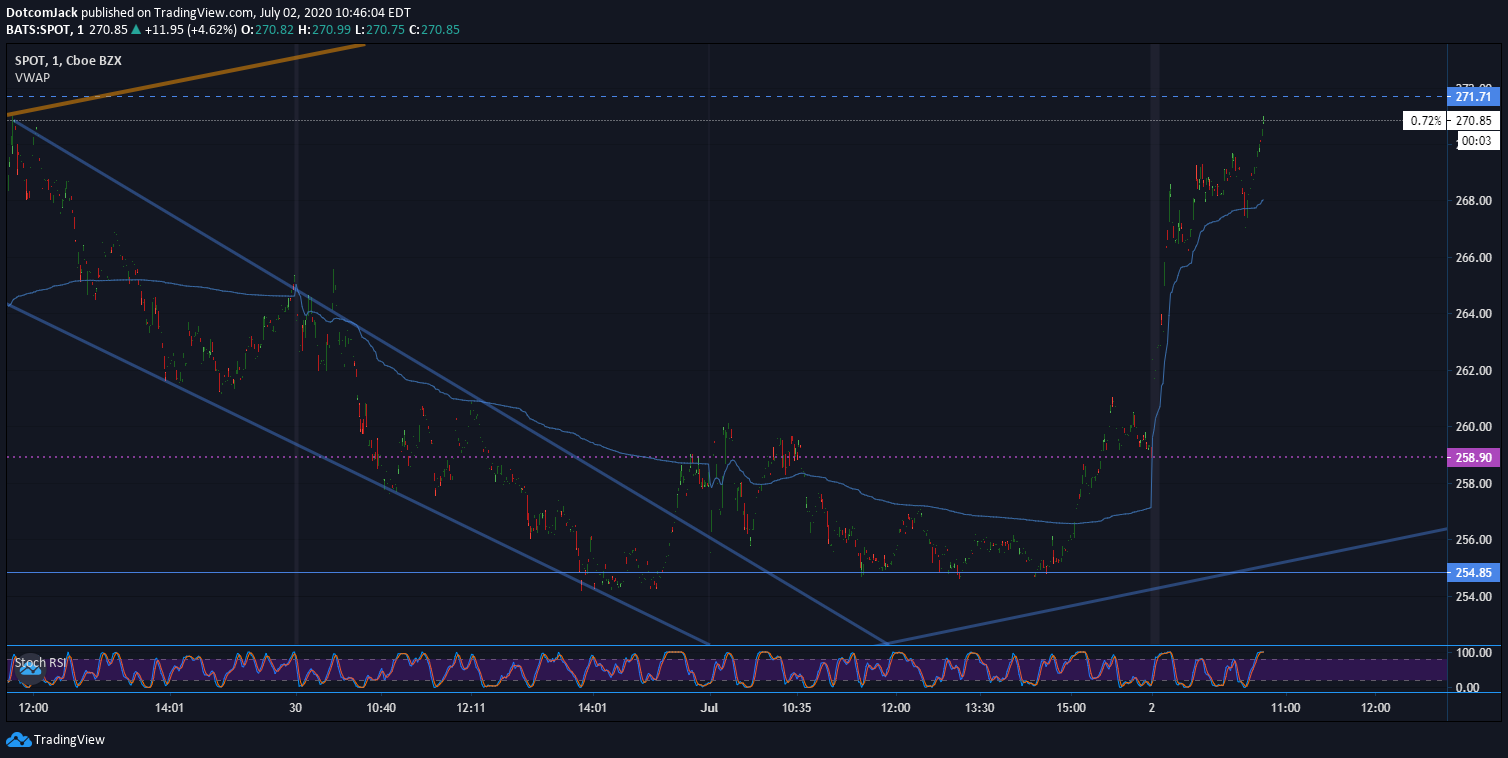
Task: Click the H:270.99 high value
Action: 322,30
